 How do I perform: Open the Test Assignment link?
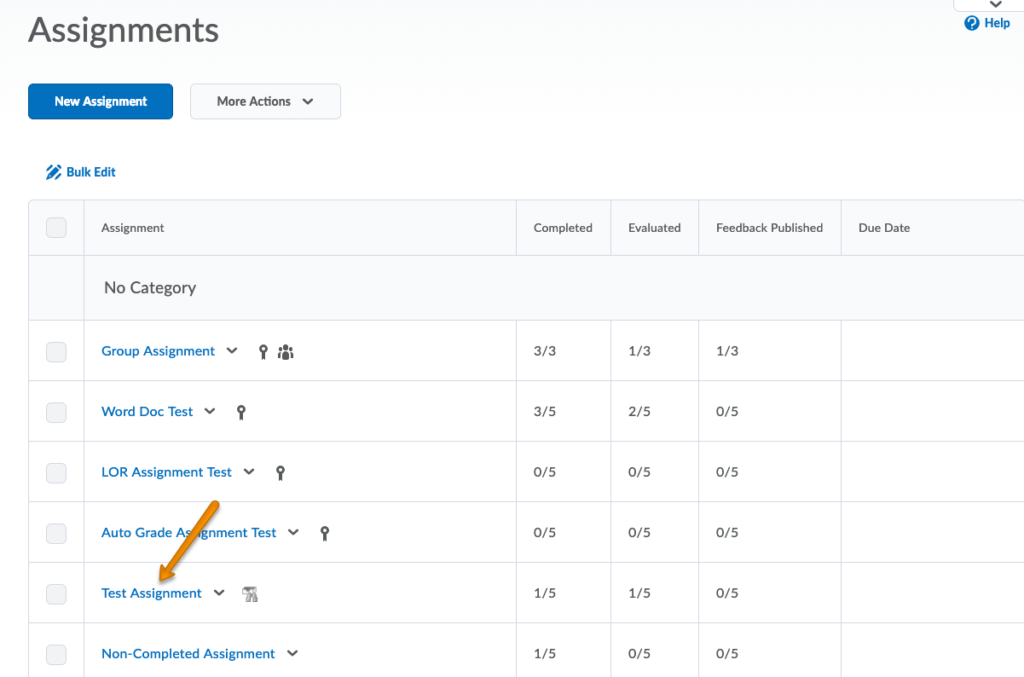[x=151, y=593]
